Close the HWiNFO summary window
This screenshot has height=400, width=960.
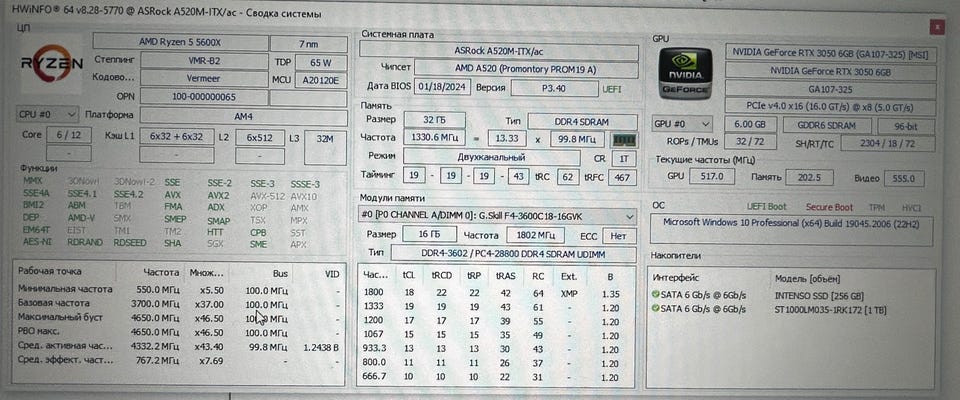click(x=936, y=28)
